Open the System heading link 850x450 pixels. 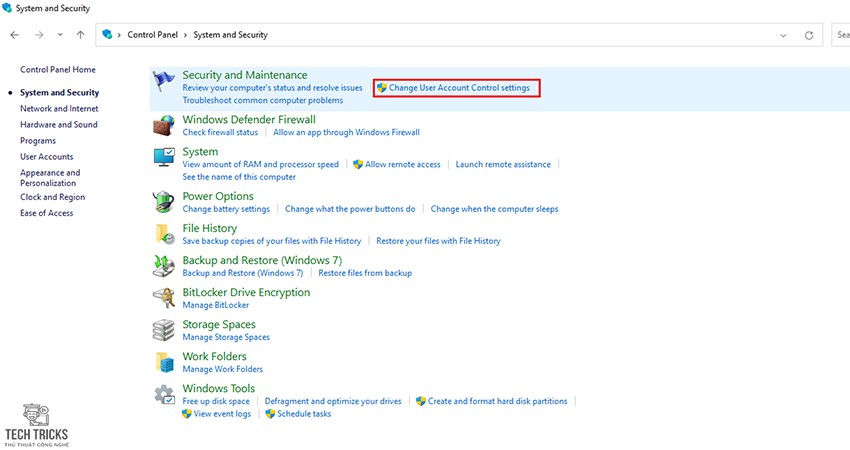200,152
